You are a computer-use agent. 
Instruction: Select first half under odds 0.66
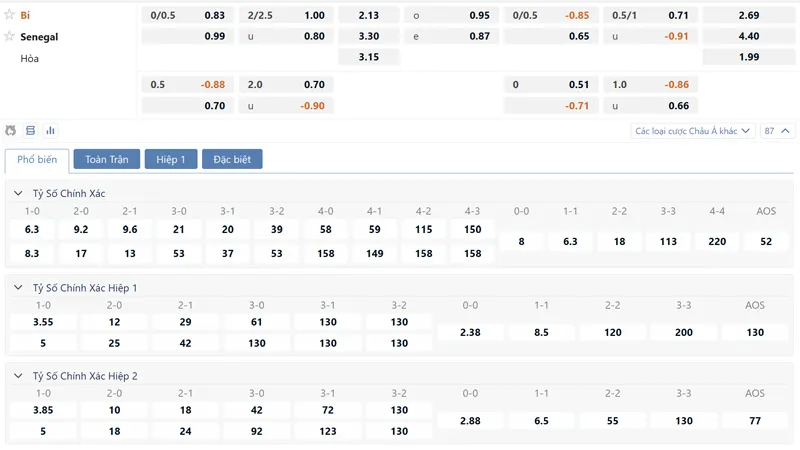(x=650, y=106)
